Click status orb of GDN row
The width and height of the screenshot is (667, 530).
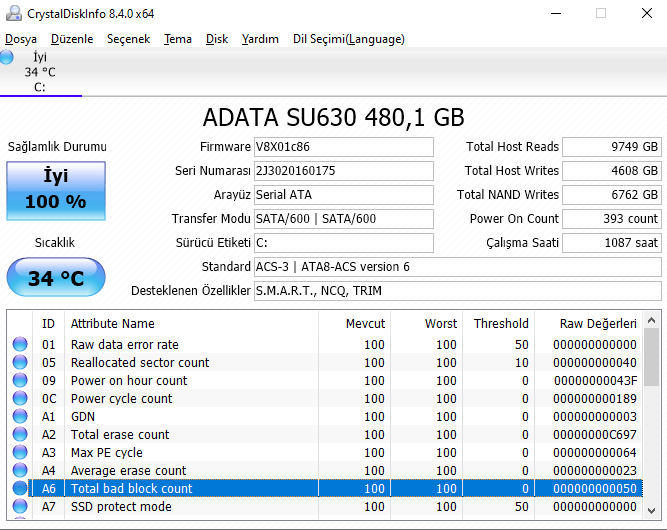[20, 416]
